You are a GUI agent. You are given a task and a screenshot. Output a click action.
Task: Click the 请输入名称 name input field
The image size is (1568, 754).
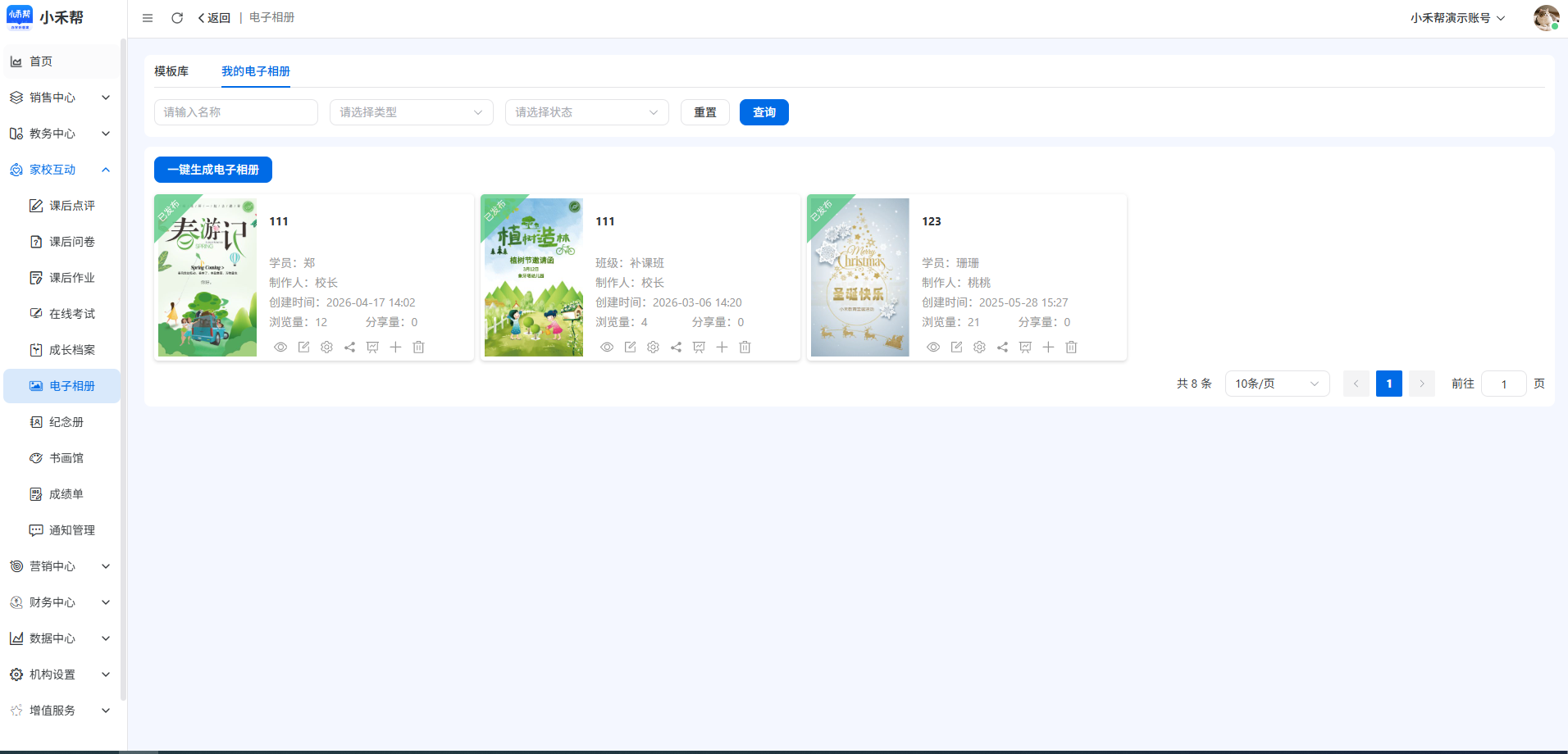point(236,112)
